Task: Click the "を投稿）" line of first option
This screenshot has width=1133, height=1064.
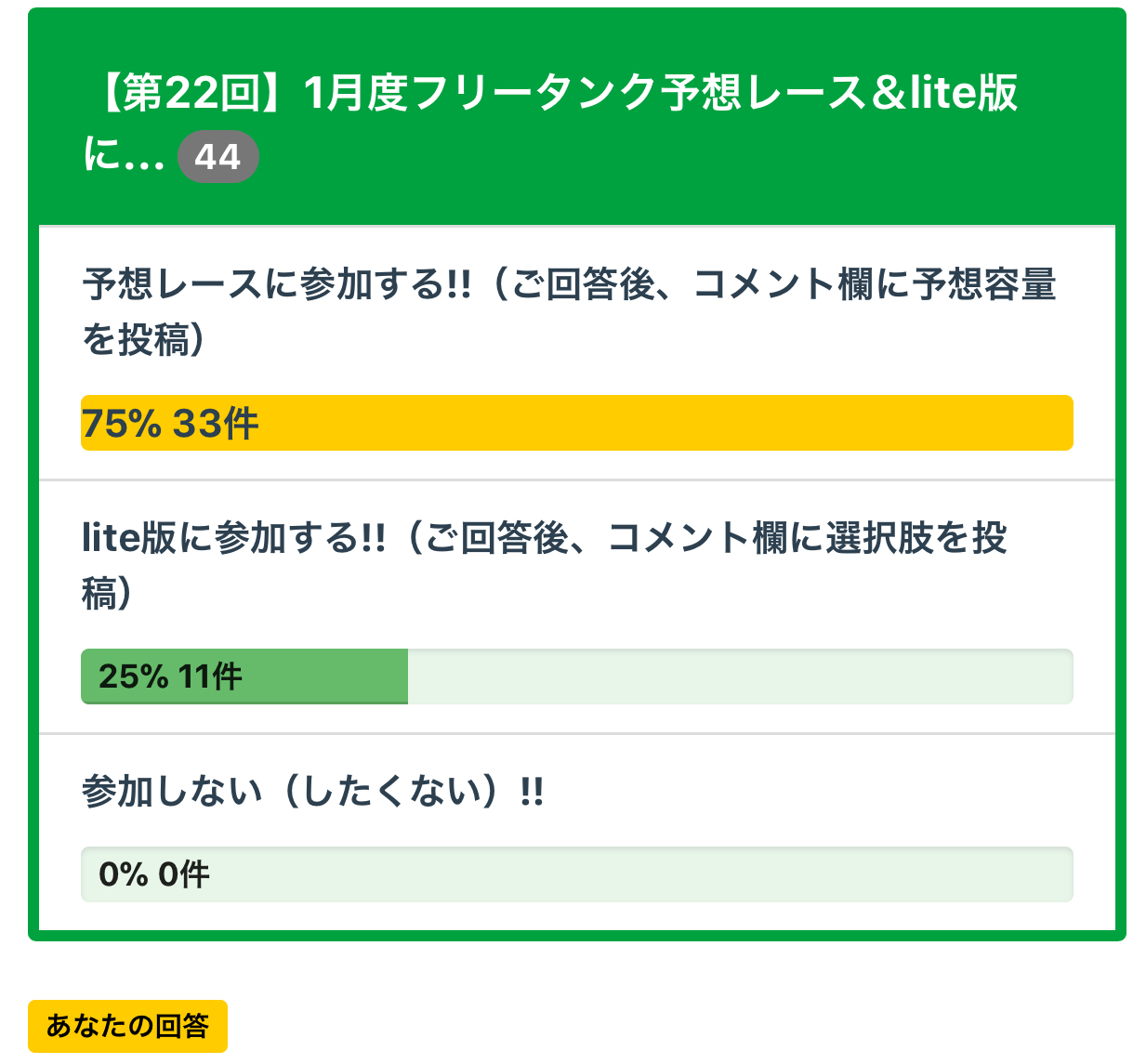Action: [144, 340]
